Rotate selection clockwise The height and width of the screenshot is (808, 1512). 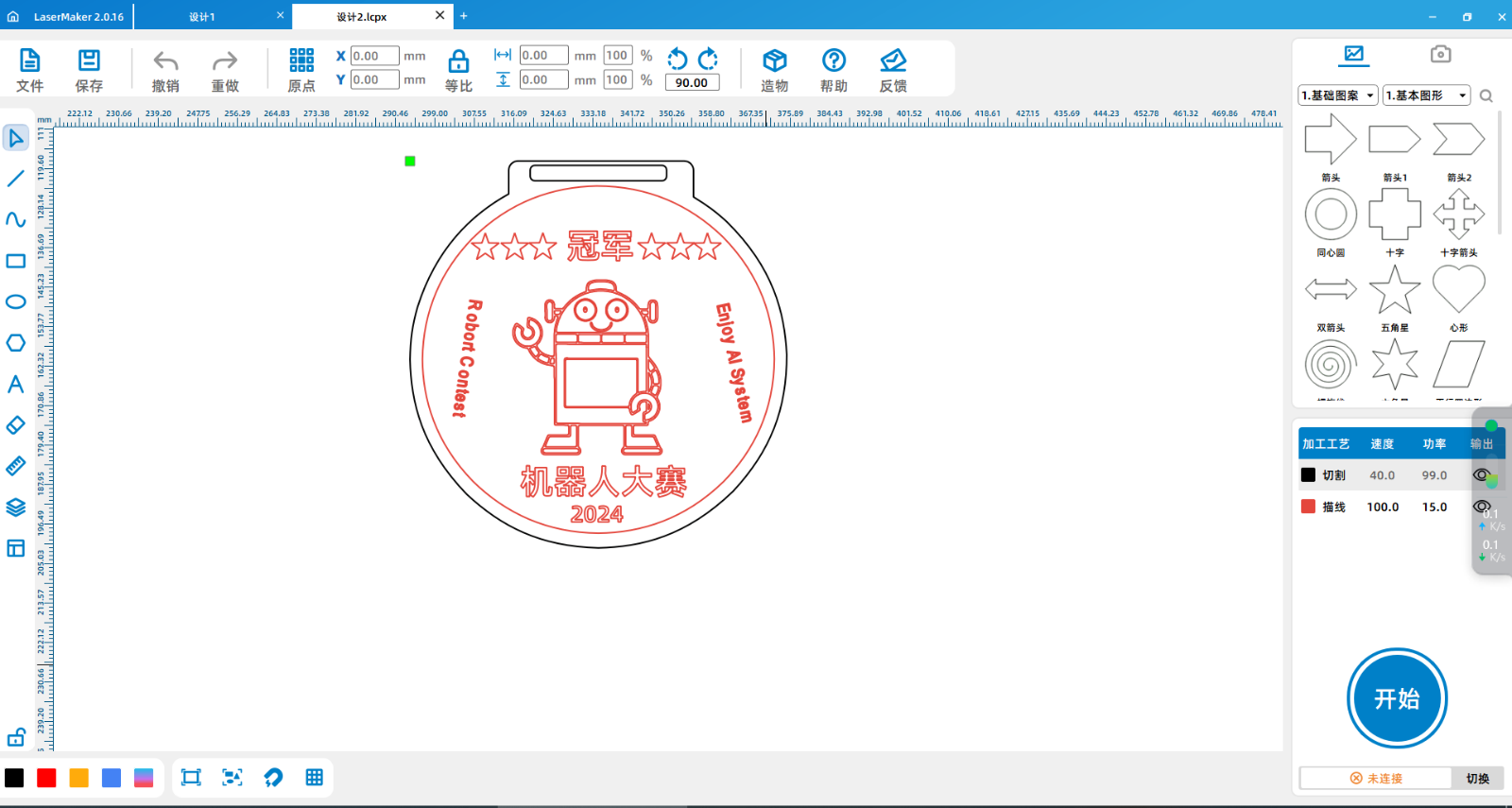point(708,60)
